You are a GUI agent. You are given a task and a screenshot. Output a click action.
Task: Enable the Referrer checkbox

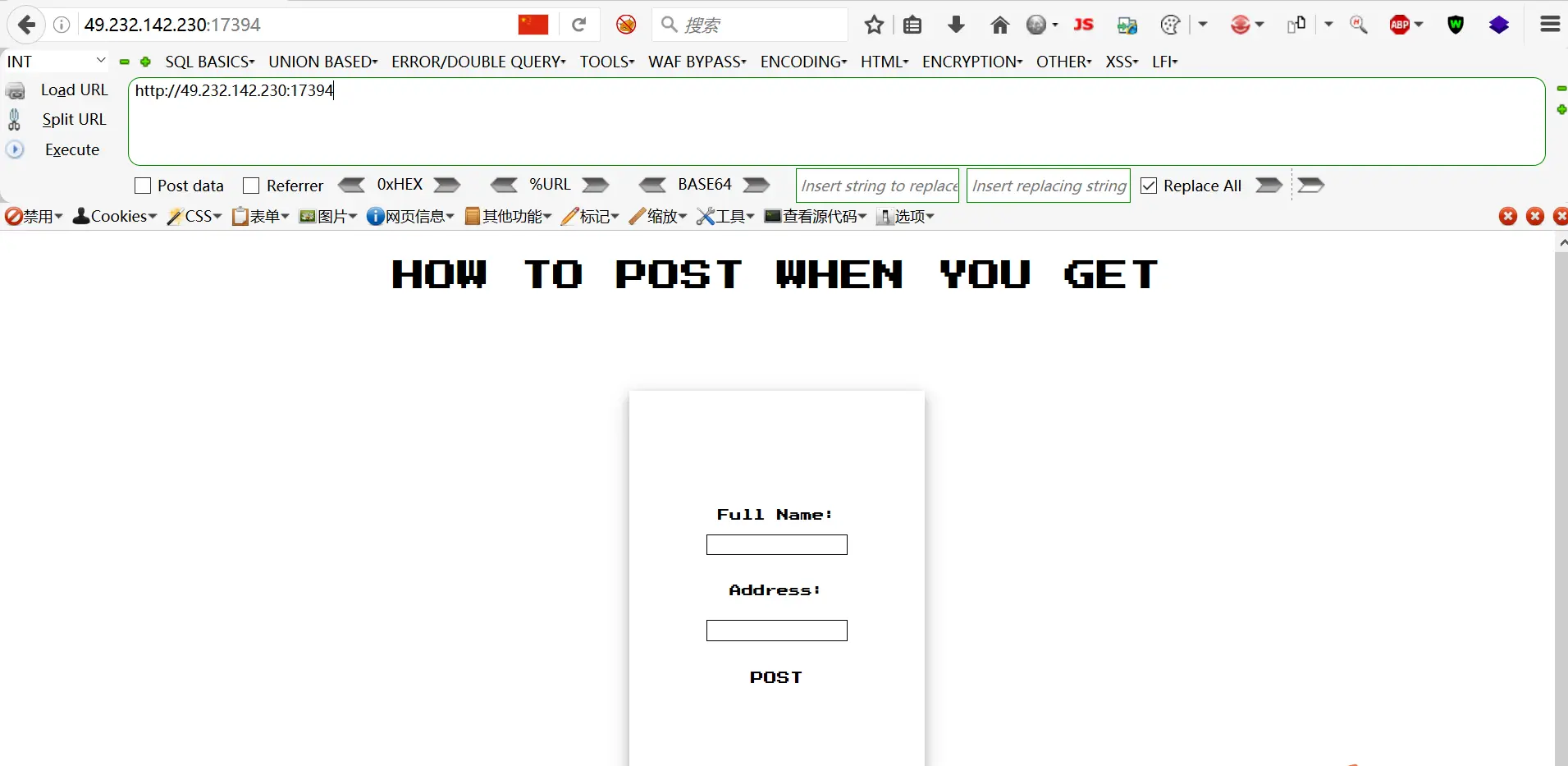click(x=251, y=186)
